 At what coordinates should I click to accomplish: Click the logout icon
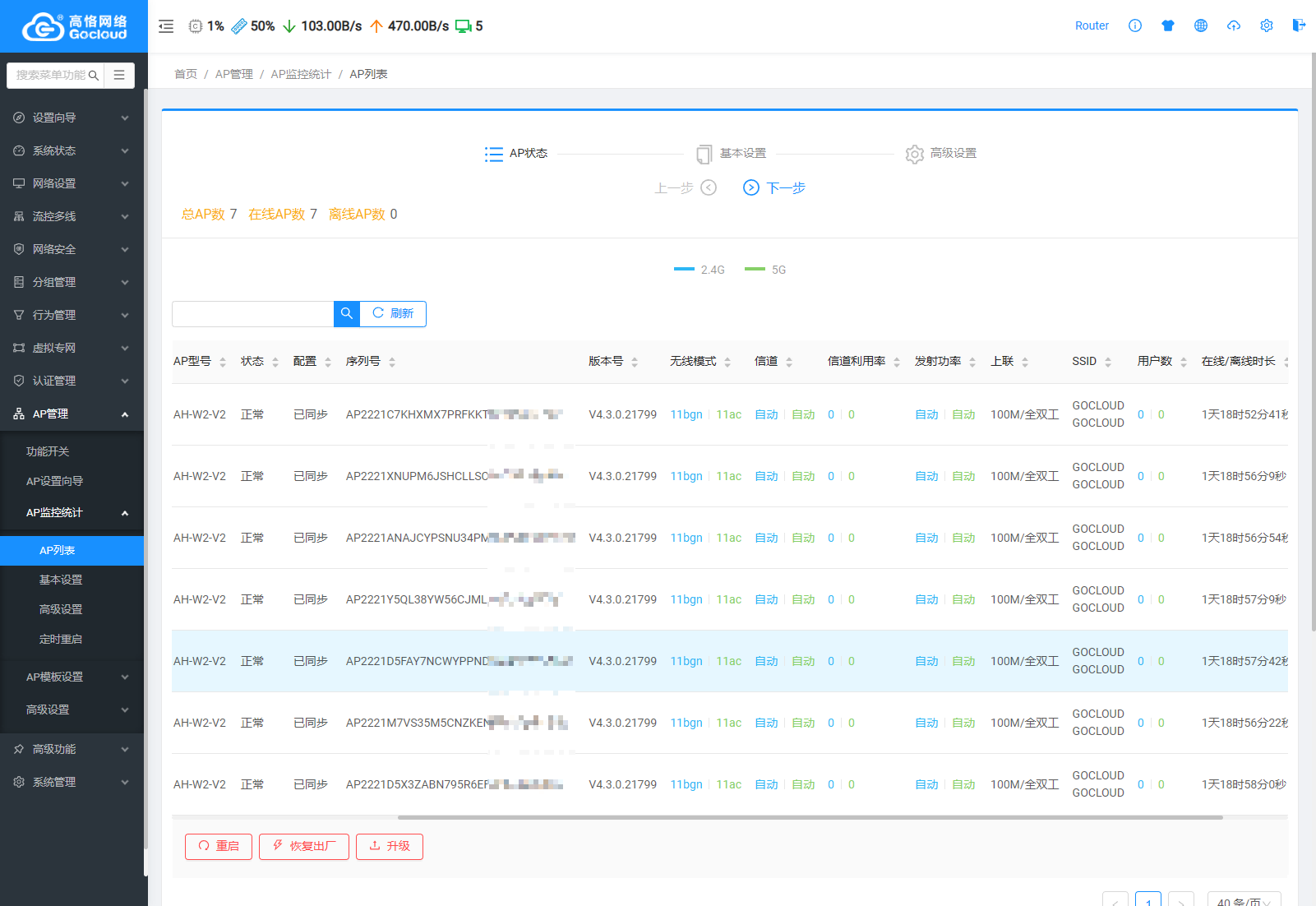pos(1299,25)
